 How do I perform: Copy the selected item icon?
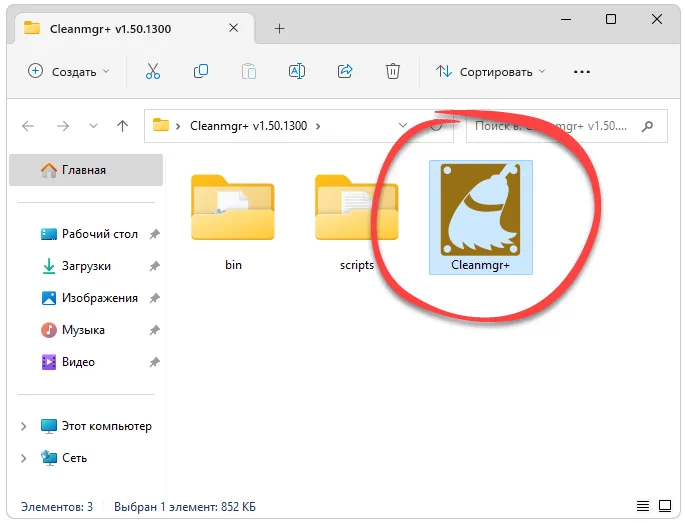(x=201, y=71)
